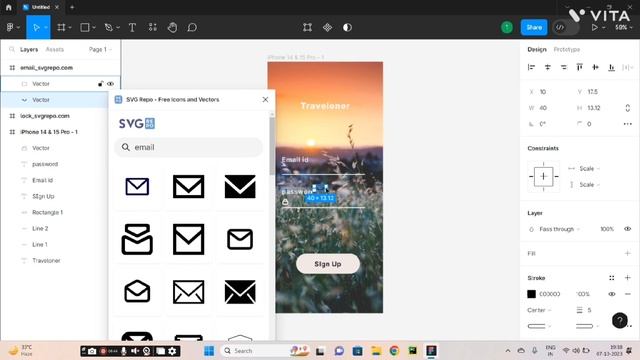Pick the solid black envelope in the first row

coord(240,187)
